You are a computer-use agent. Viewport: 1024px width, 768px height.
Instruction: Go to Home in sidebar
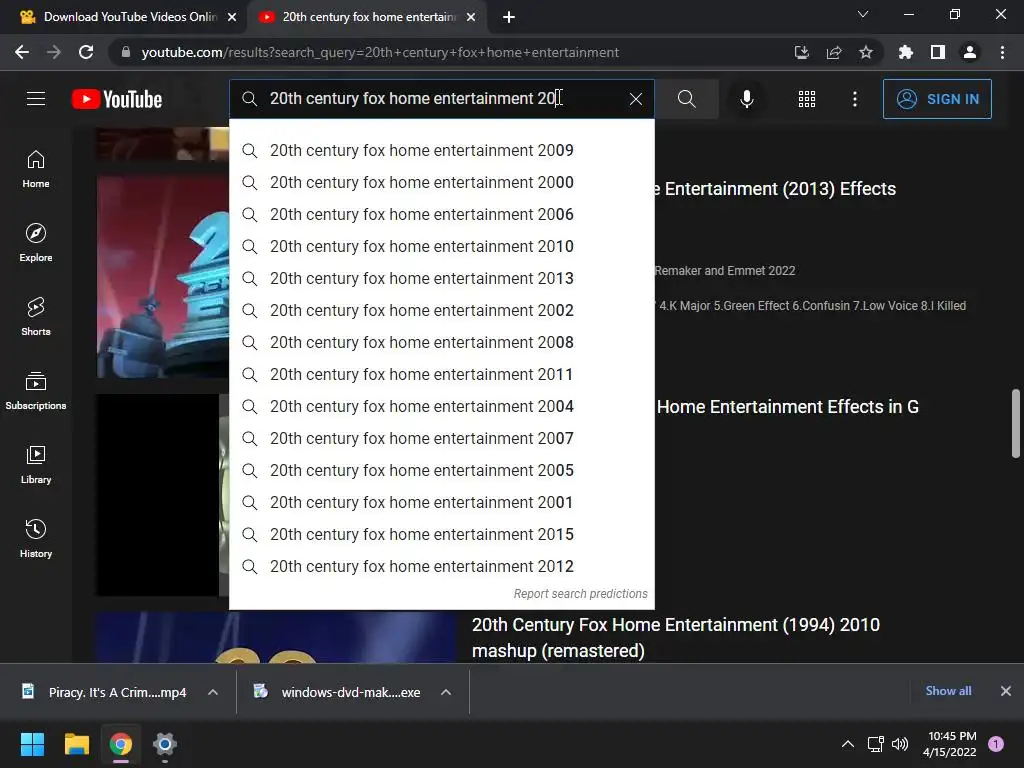(x=36, y=169)
